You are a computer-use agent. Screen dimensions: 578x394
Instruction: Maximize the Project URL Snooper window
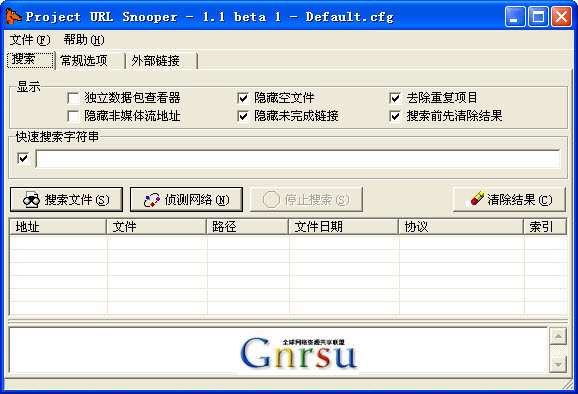(x=538, y=17)
